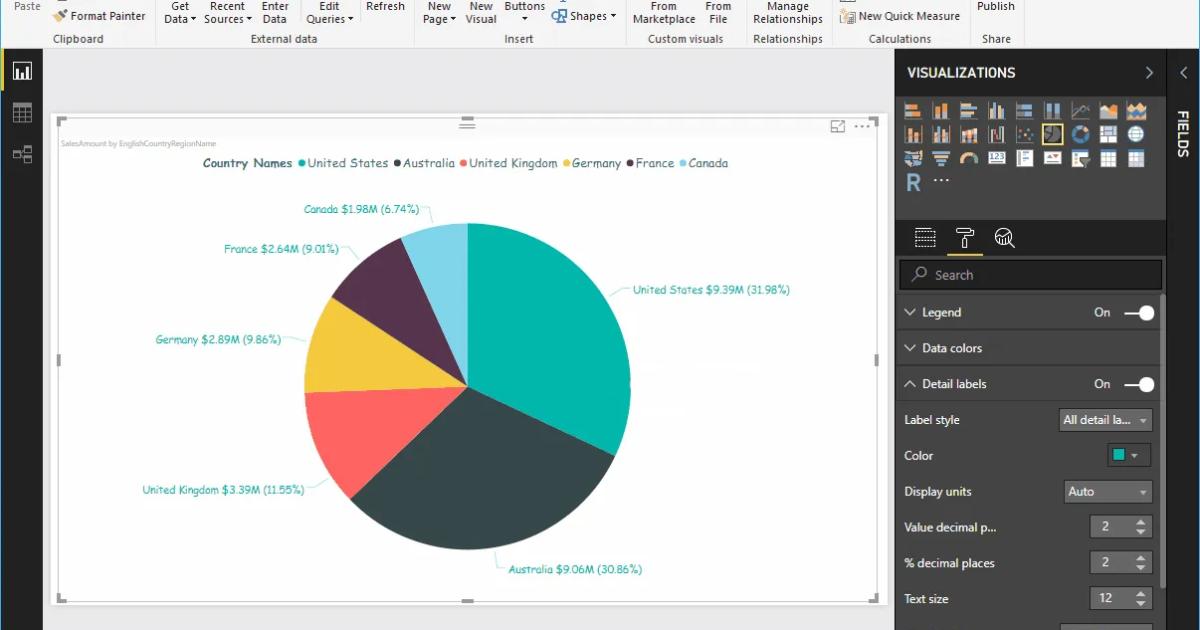Click New Quick Measure
This screenshot has width=1200, height=630.
click(900, 16)
